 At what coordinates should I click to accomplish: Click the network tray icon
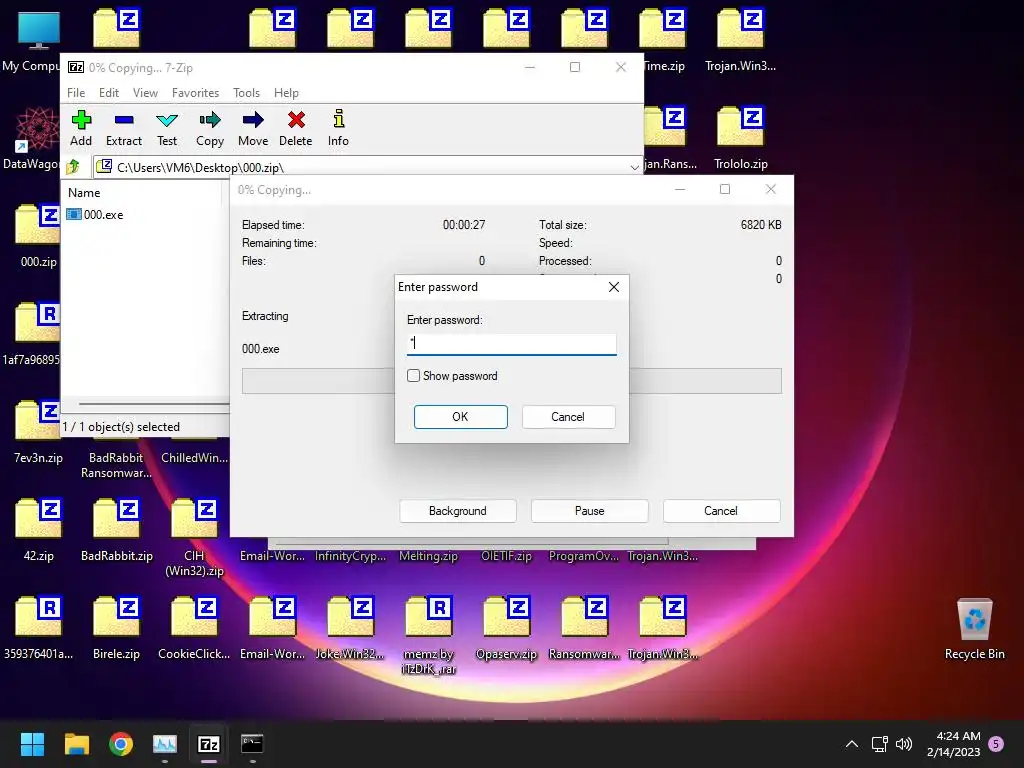880,744
